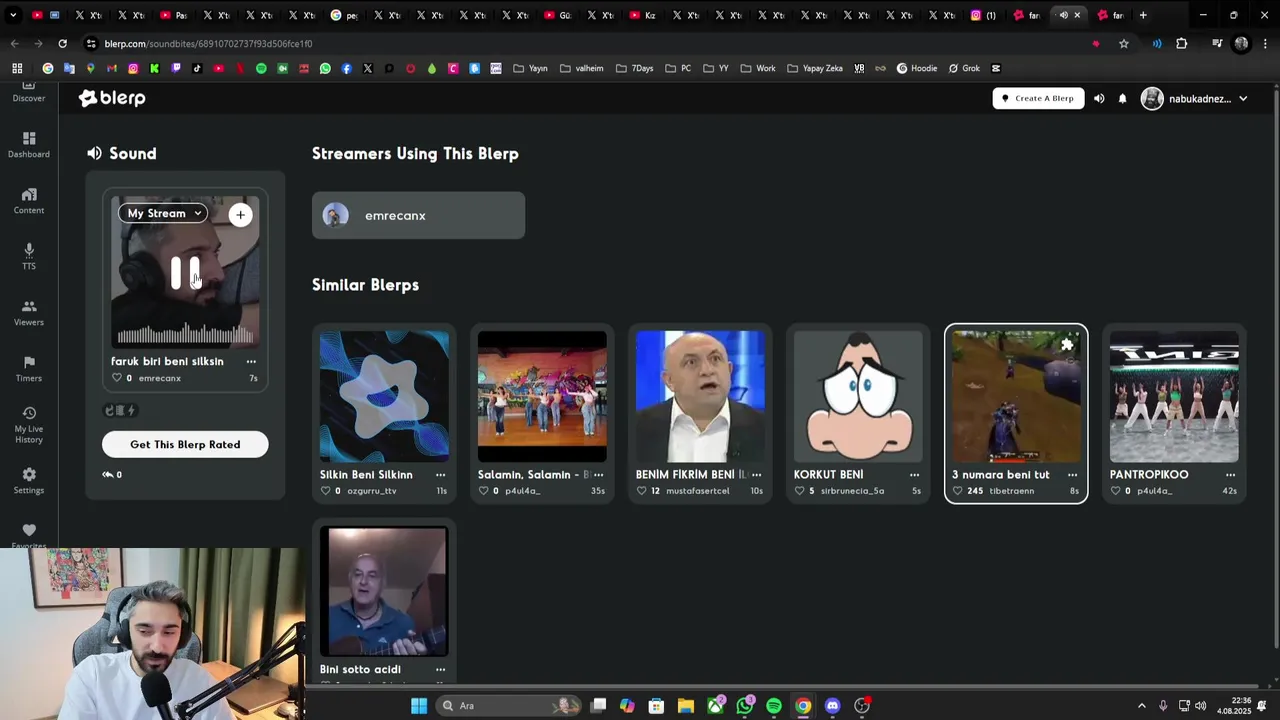The width and height of the screenshot is (1280, 720).
Task: Open the Yayın bookmark folder
Action: click(530, 68)
